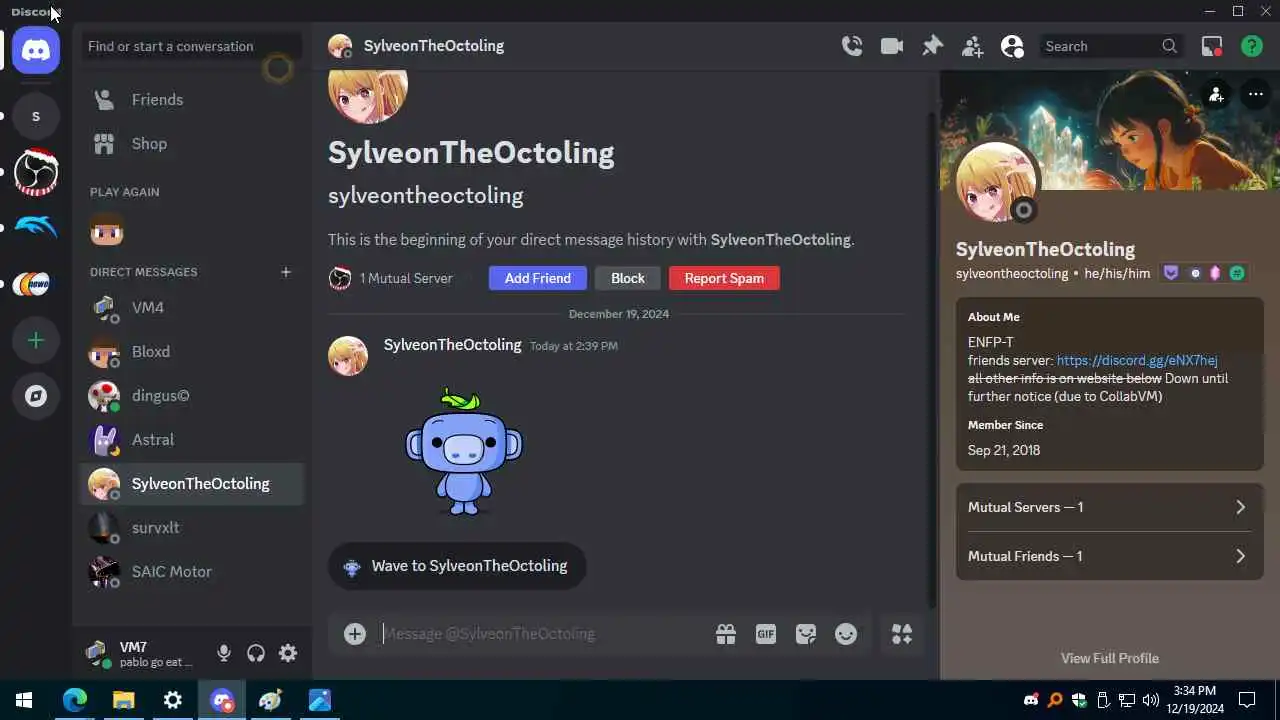The height and width of the screenshot is (720, 1280).
Task: Click the Add Friend button
Action: point(538,278)
